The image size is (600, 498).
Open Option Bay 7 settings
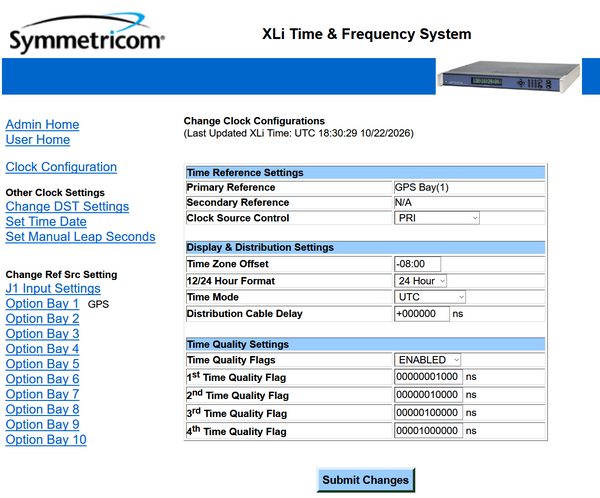42,394
